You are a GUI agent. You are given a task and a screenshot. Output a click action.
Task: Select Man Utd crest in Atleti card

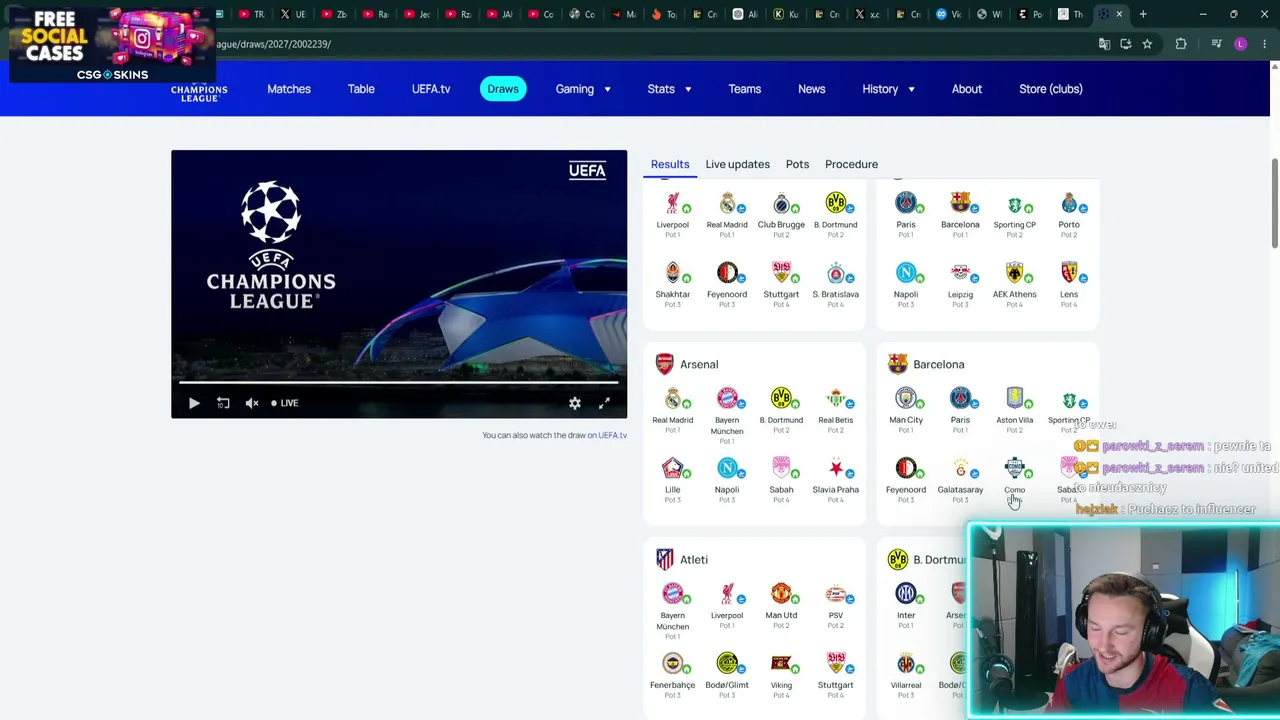tap(781, 594)
